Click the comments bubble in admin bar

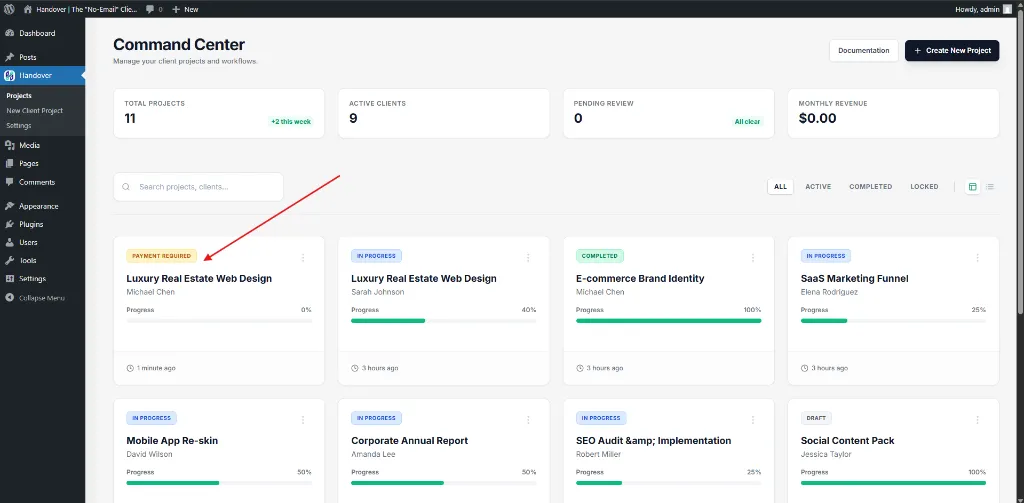(x=150, y=9)
